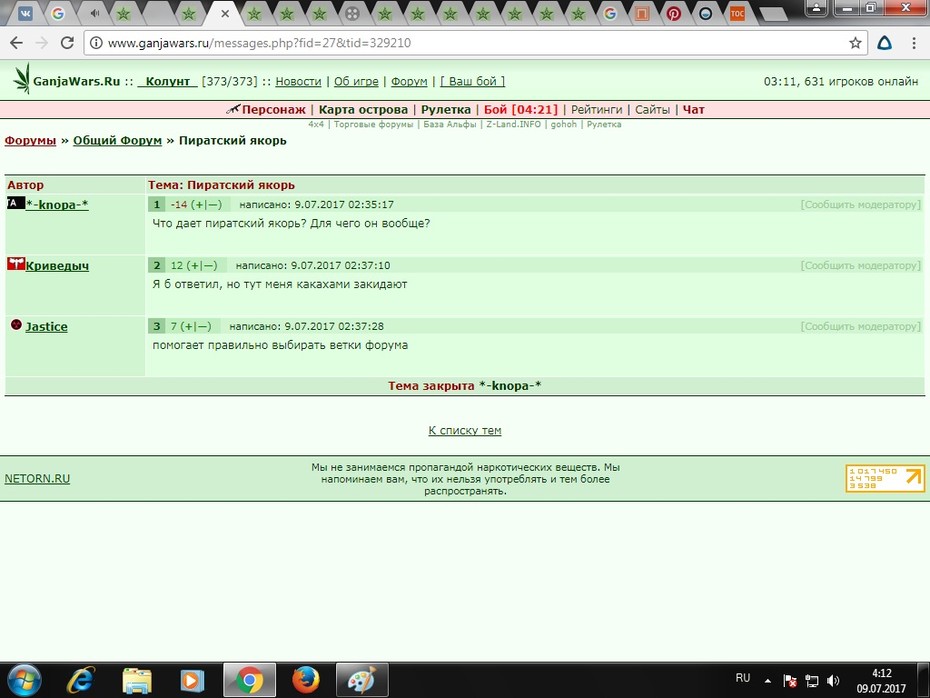Click the 4x4 sublink
This screenshot has height=698, width=930.
pyautogui.click(x=316, y=124)
